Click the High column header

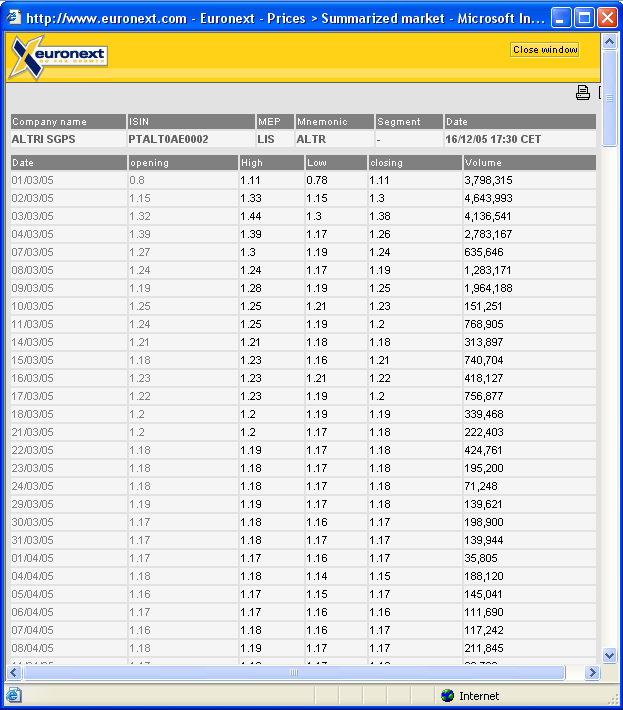coord(272,163)
